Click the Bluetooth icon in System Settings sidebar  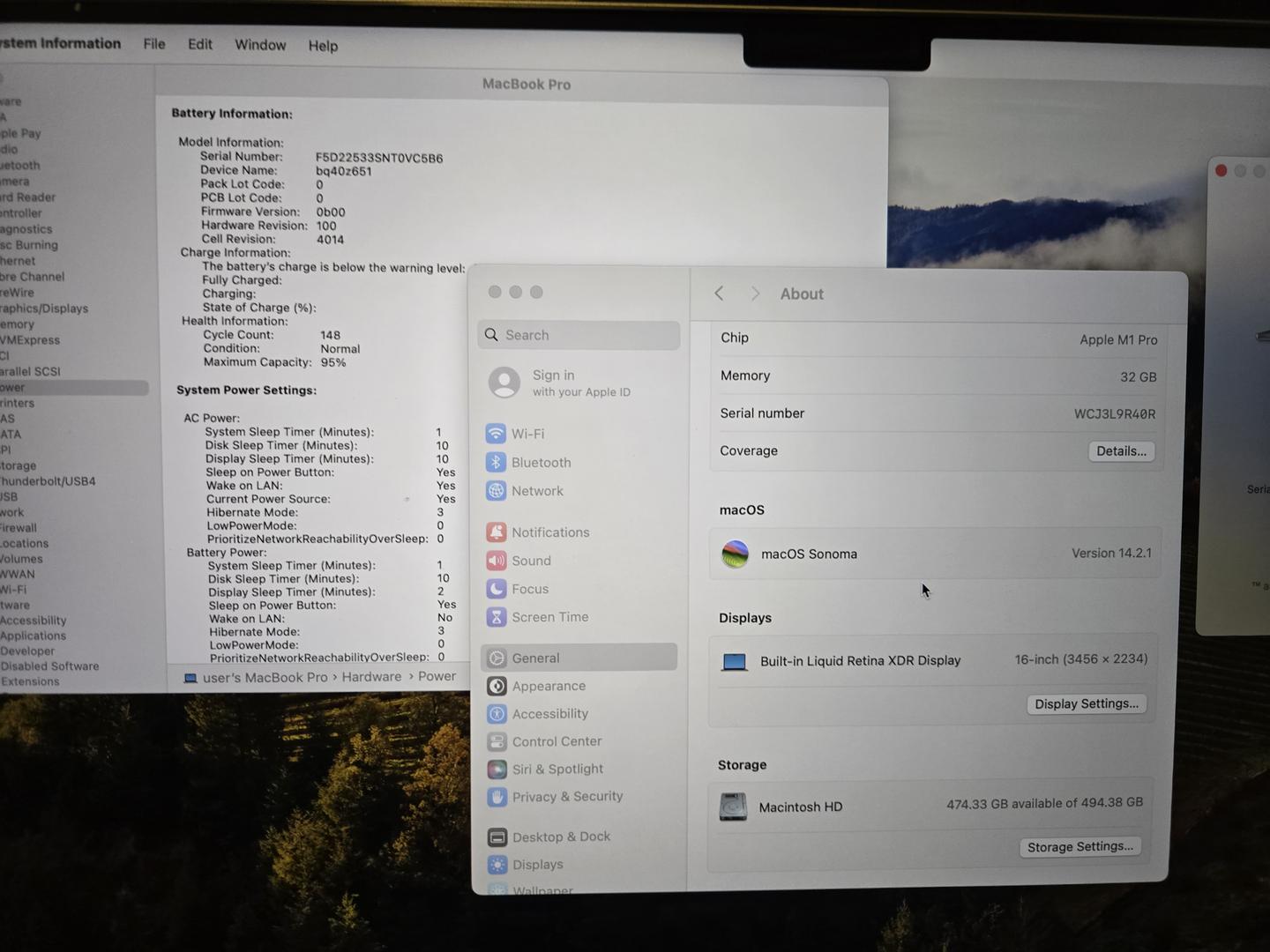(x=496, y=462)
